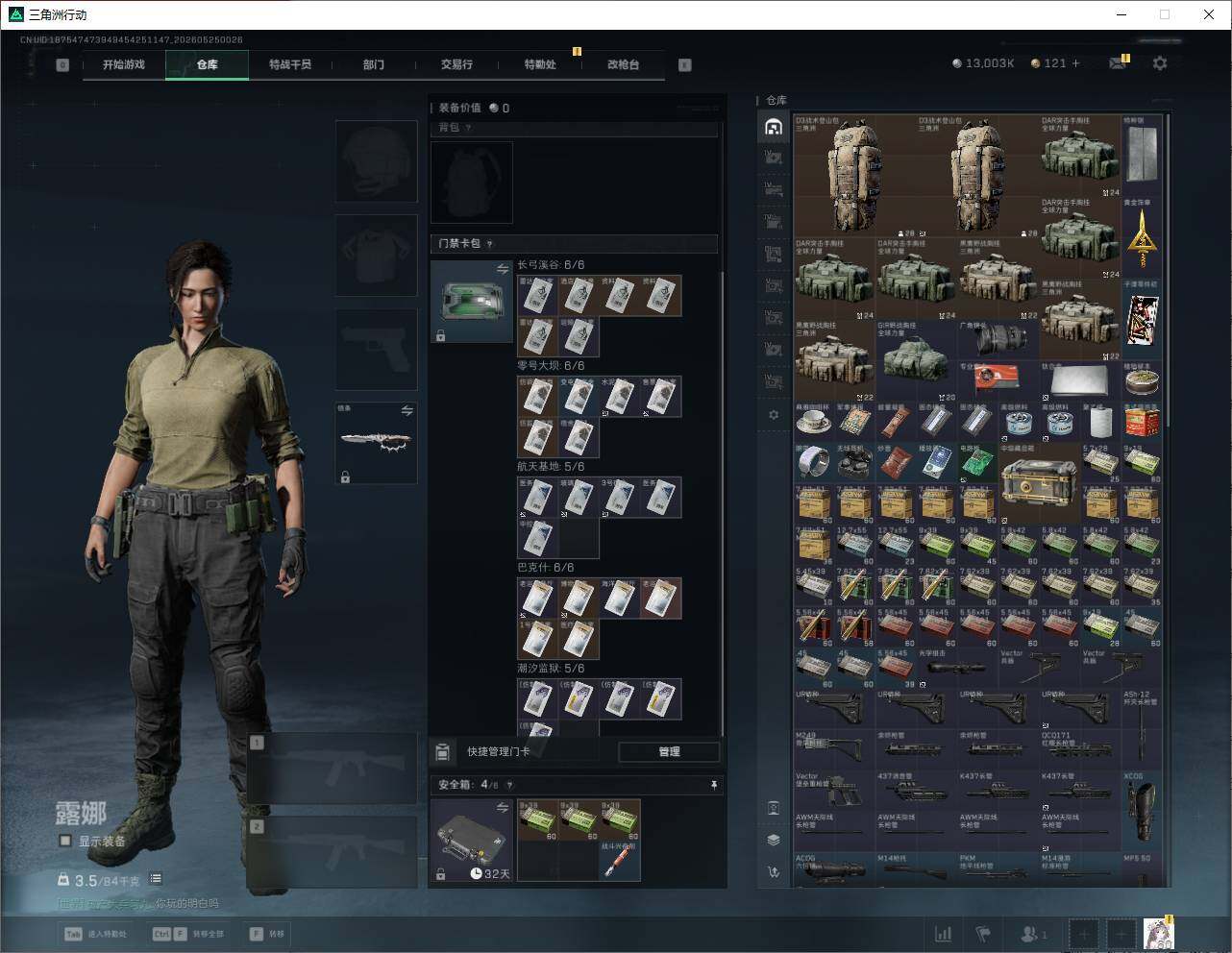Select the 广角镜头 lens item
Image resolution: width=1232 pixels, height=953 pixels.
click(x=998, y=340)
